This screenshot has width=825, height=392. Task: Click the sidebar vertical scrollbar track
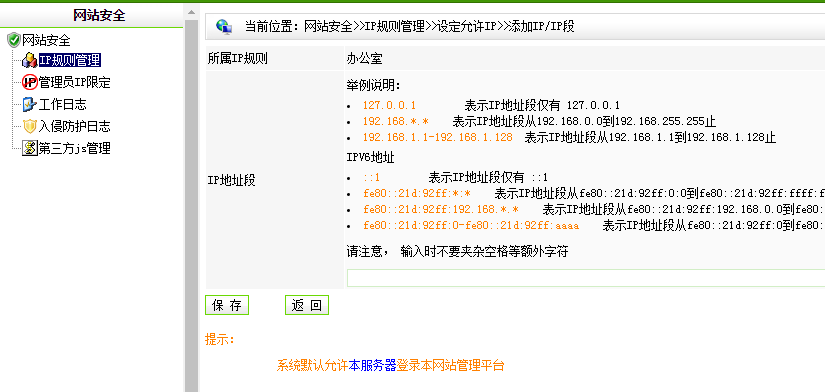191,205
